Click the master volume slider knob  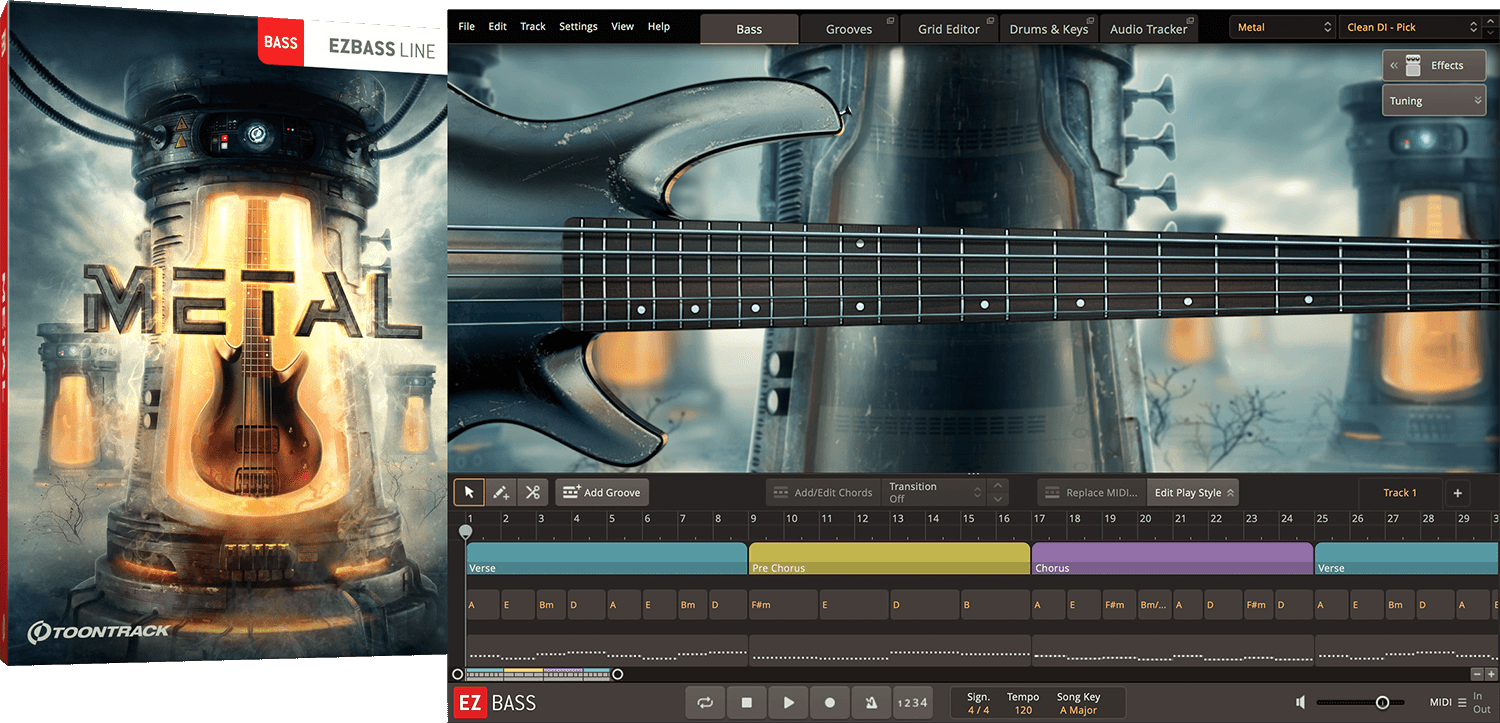point(1382,703)
